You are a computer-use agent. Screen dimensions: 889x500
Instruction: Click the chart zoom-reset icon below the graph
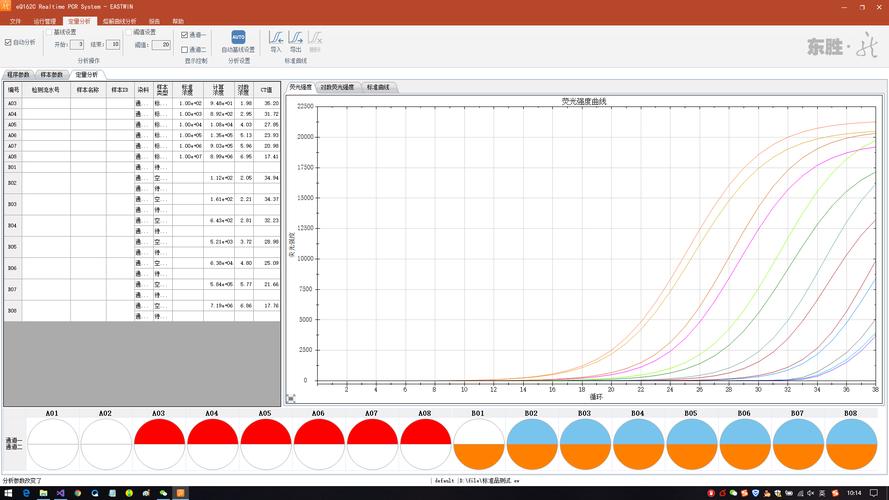pos(290,399)
